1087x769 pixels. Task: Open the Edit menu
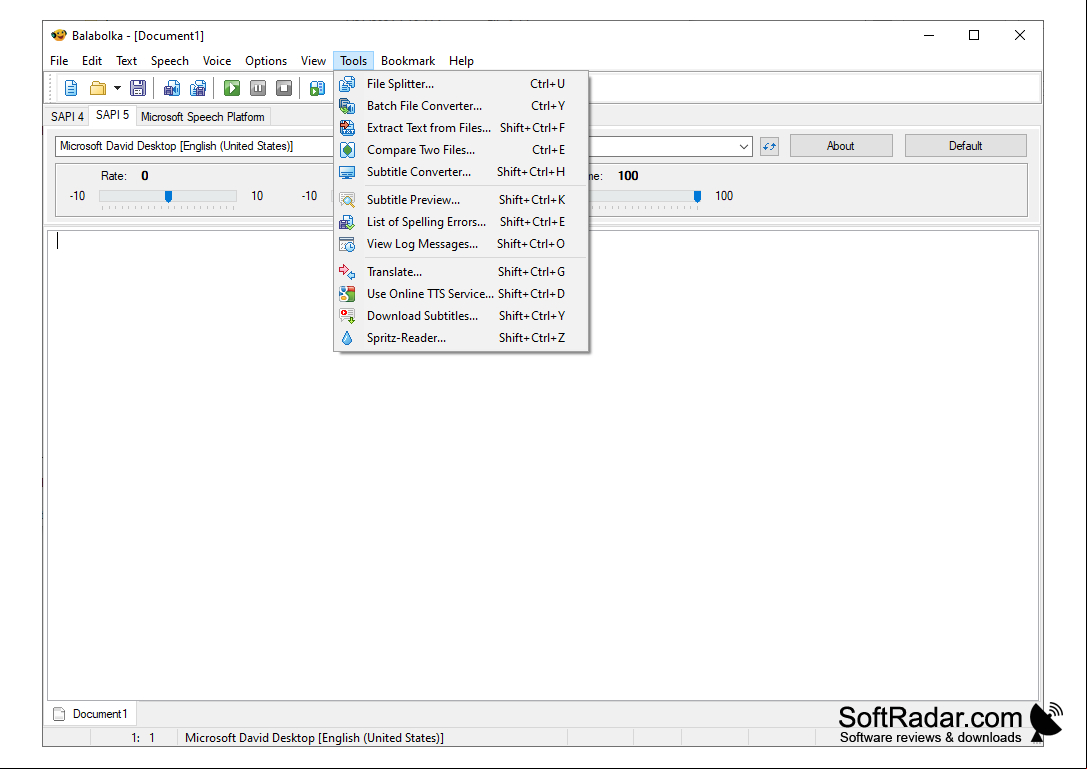(x=92, y=61)
